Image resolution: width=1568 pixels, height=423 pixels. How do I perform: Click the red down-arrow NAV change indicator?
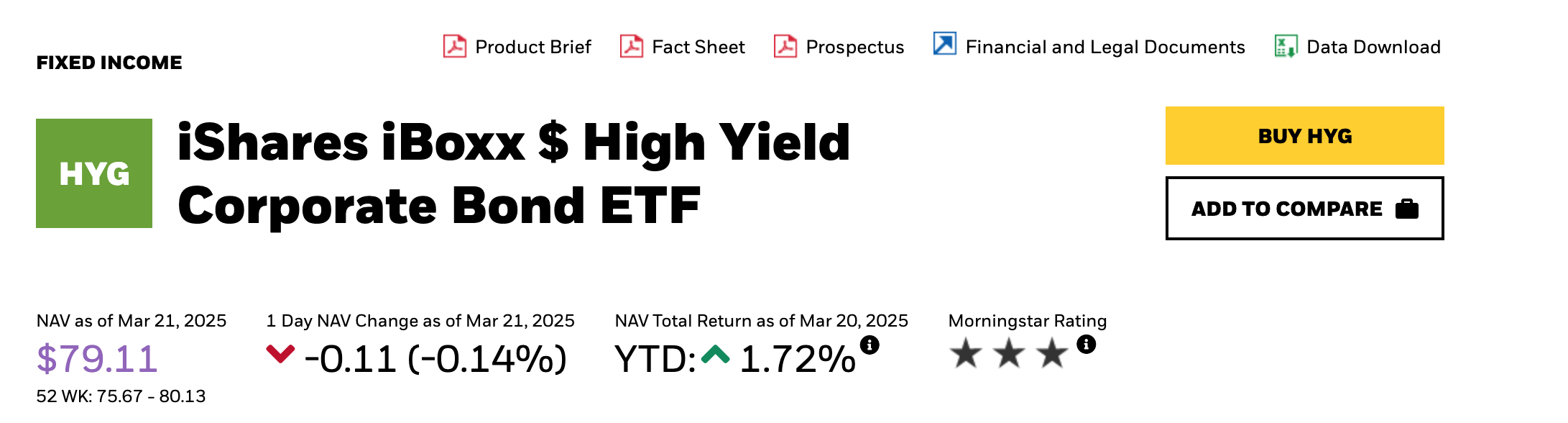pyautogui.click(x=280, y=353)
